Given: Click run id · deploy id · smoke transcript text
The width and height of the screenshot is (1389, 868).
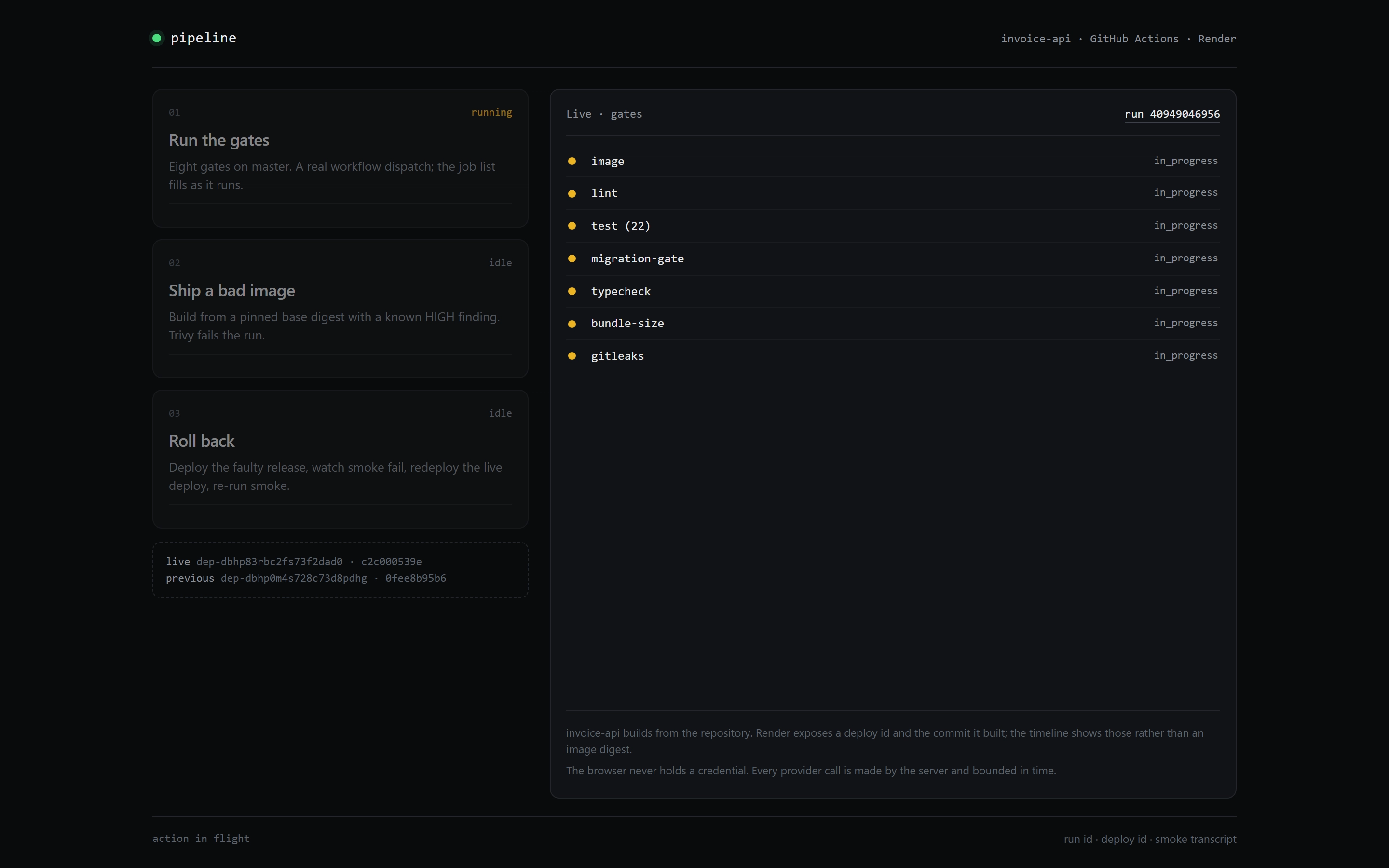Looking at the screenshot, I should click(x=1150, y=839).
